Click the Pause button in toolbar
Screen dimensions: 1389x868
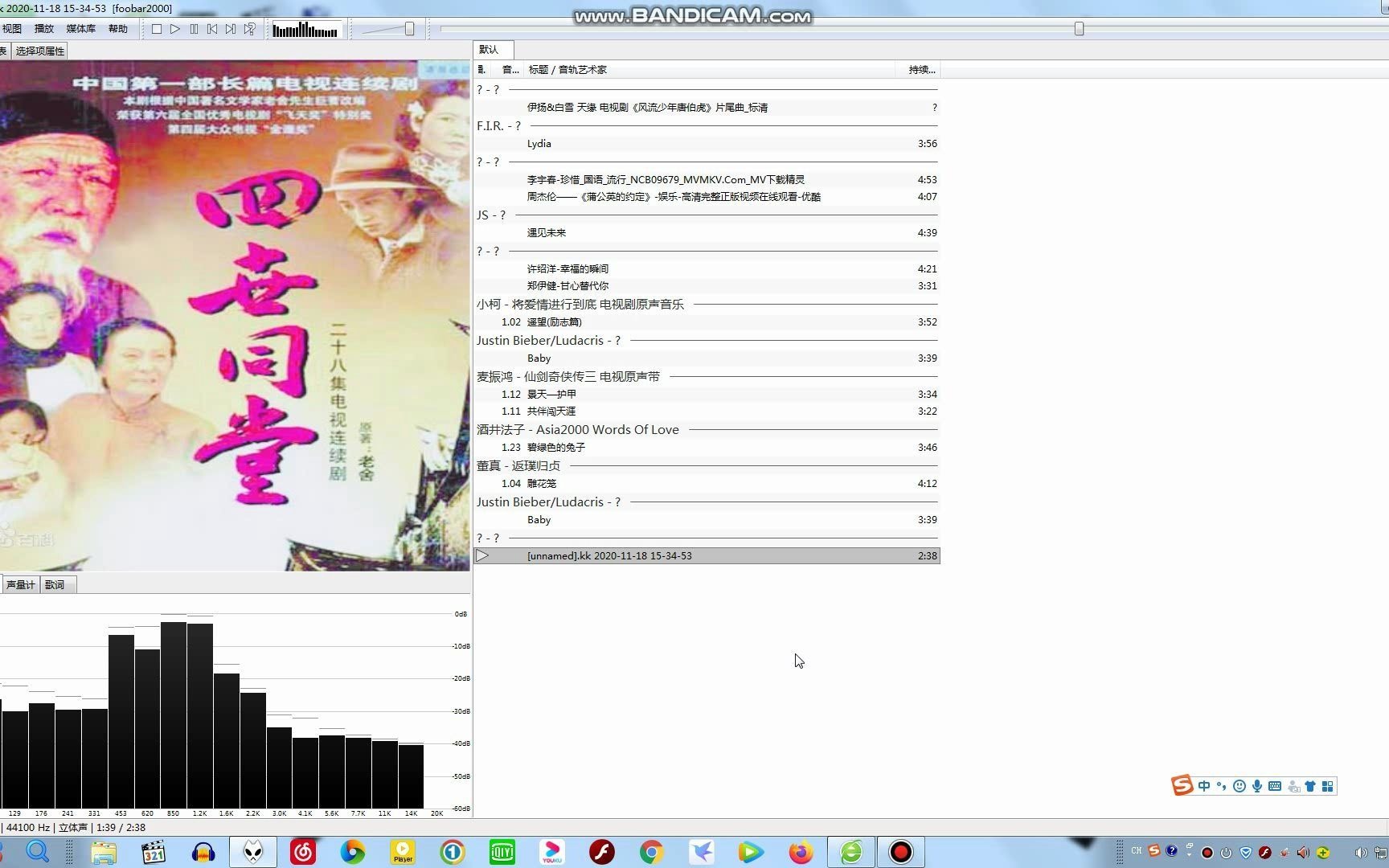pos(194,29)
